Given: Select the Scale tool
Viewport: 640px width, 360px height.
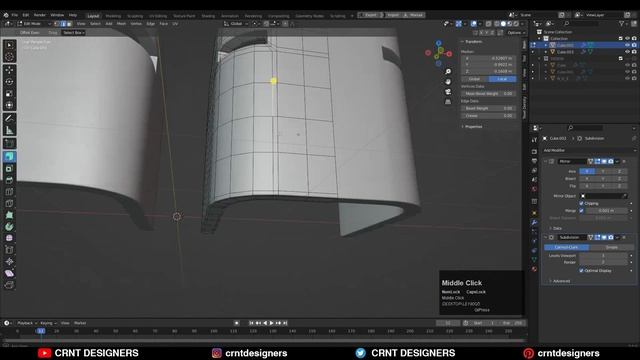Looking at the screenshot, I should point(9,93).
